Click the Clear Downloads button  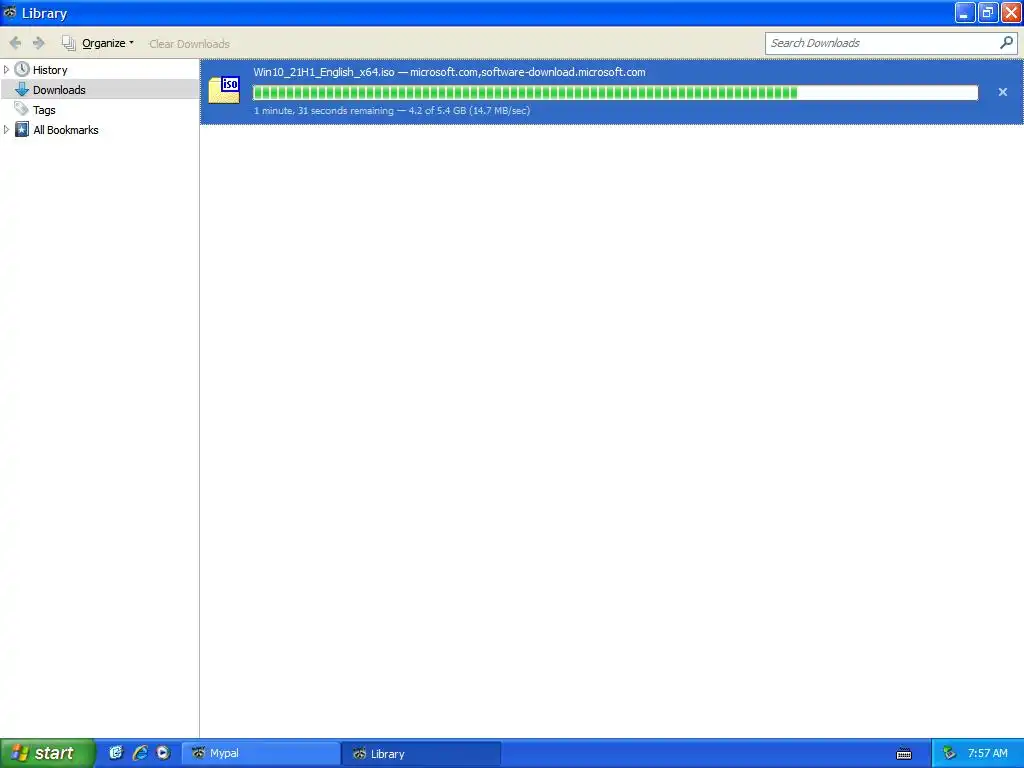(189, 44)
